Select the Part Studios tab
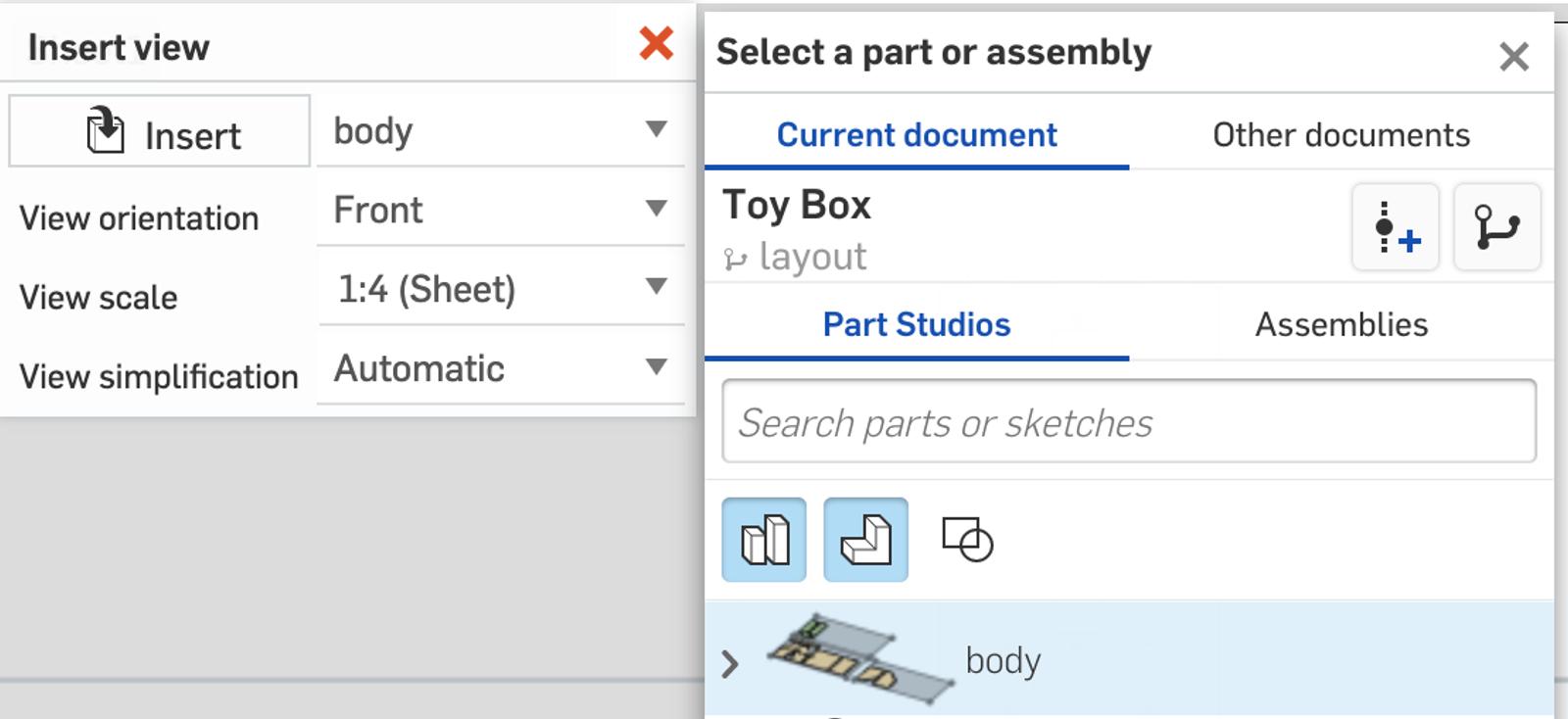 [x=916, y=324]
